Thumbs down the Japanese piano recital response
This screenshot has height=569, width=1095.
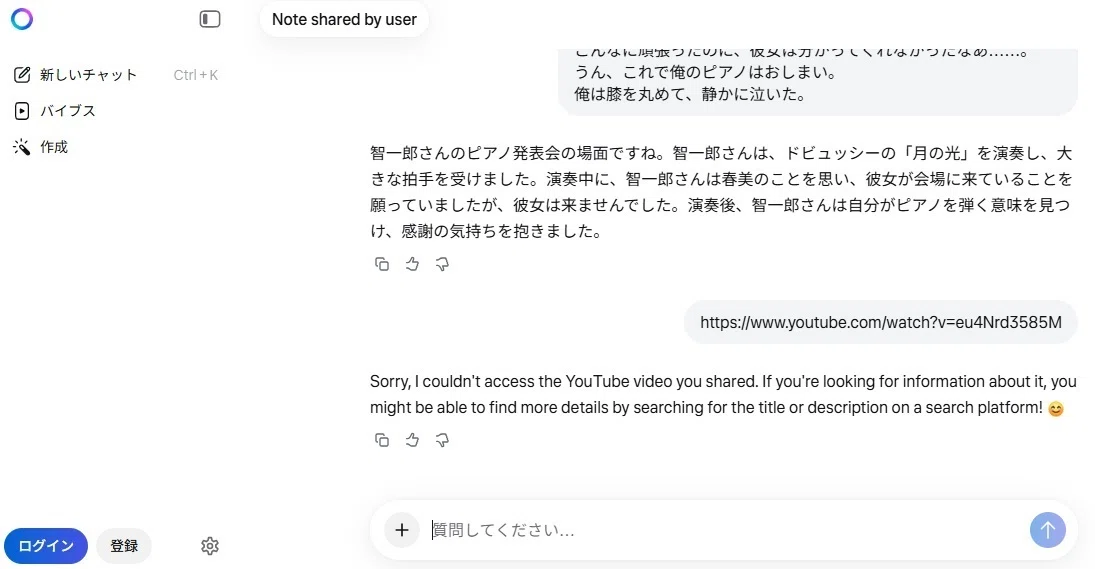pyautogui.click(x=442, y=264)
